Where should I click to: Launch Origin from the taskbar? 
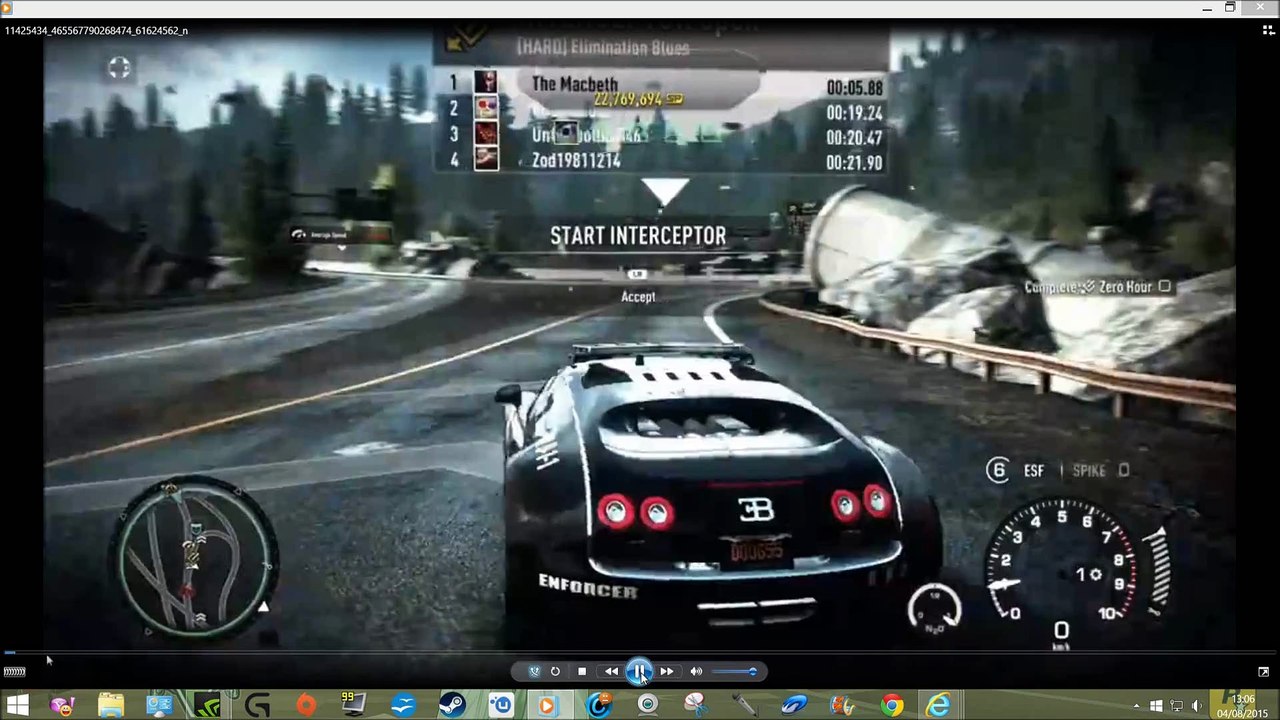pyautogui.click(x=306, y=707)
